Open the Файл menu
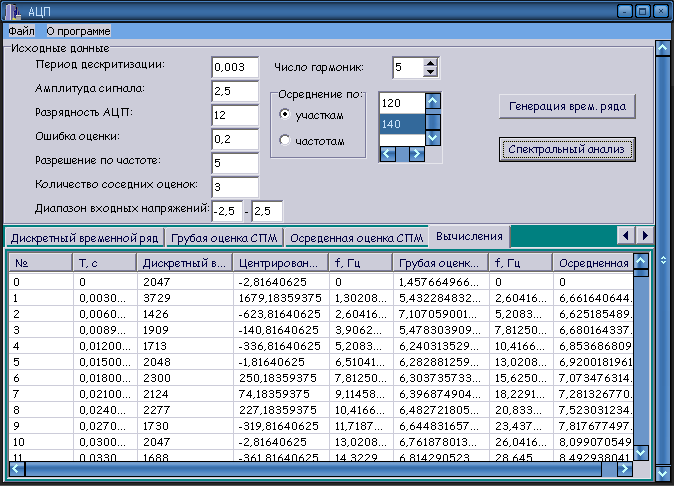This screenshot has height=486, width=674. (21, 31)
